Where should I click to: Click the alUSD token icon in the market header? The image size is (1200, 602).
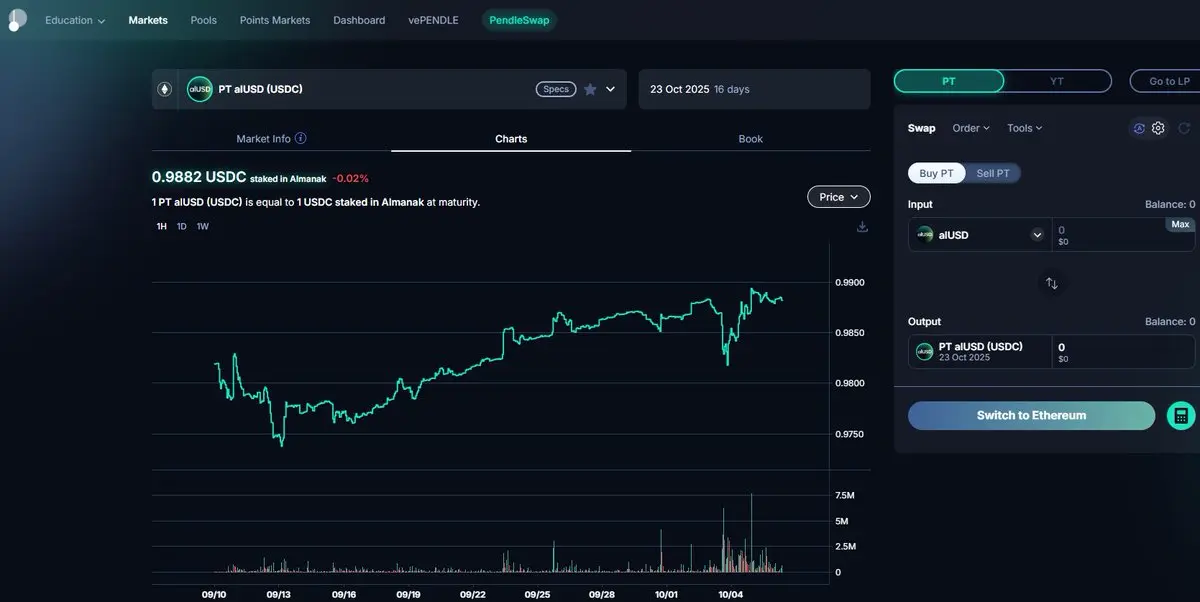click(200, 89)
